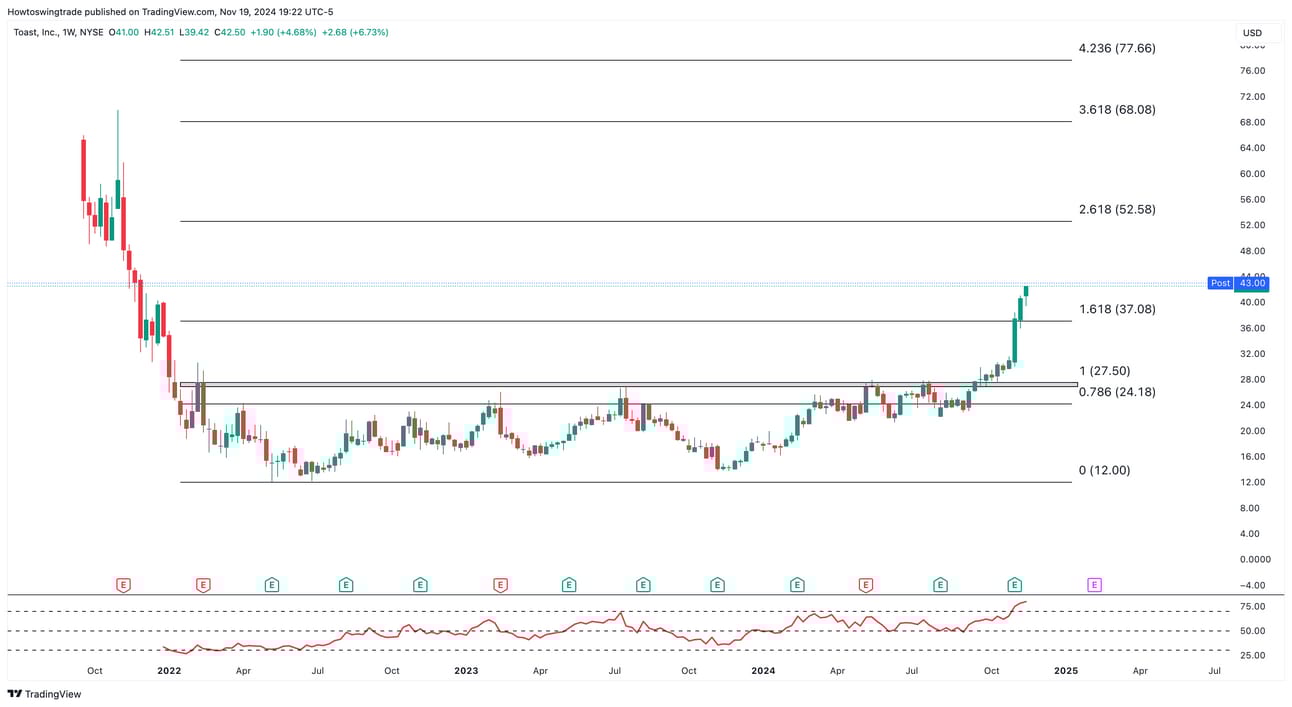Click the −4.00 price scale label

pos(1253,585)
